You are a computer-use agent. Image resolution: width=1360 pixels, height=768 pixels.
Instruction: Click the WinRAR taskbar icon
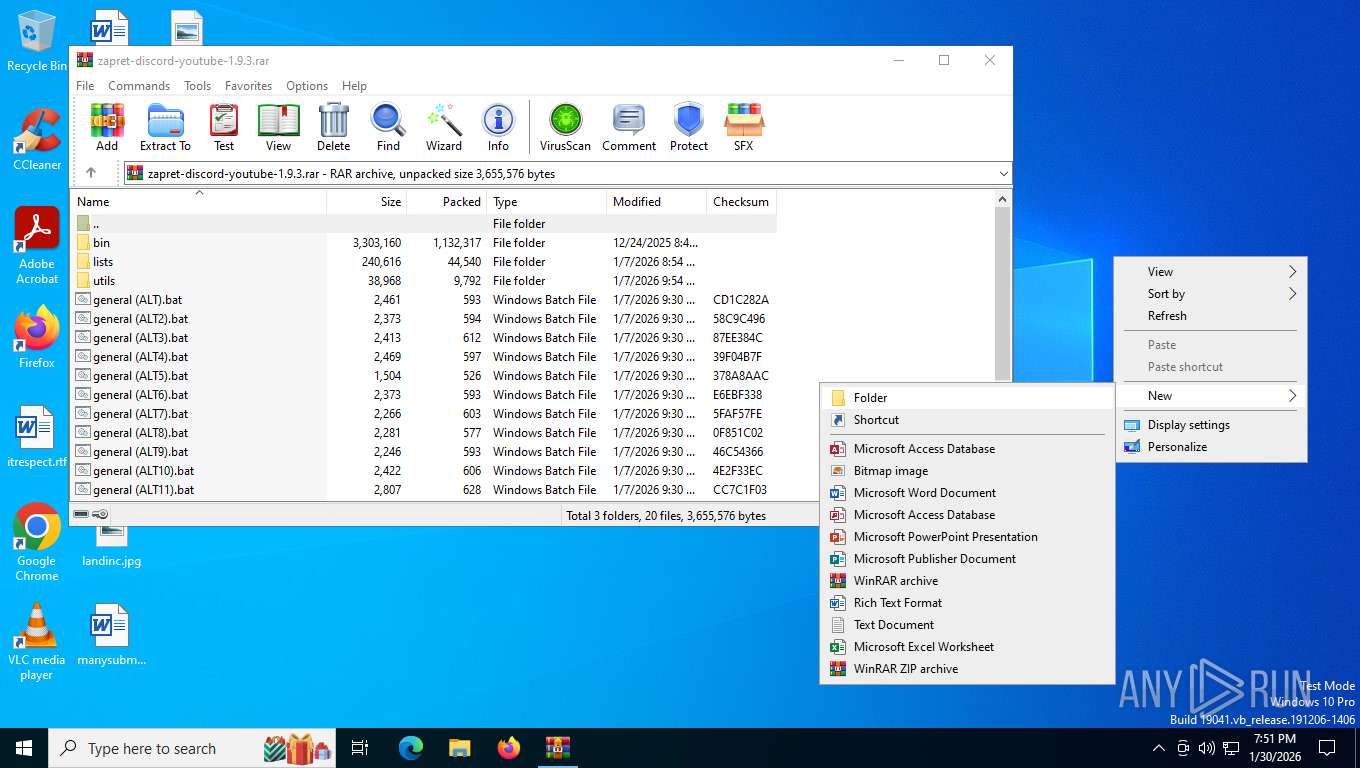558,748
